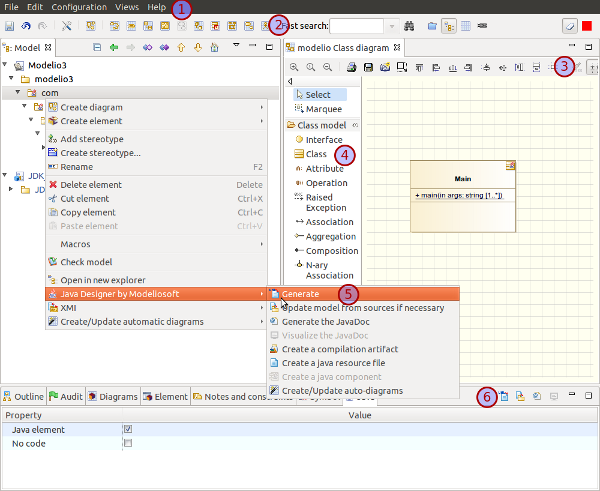Choose the Composition palette tool

326,251
